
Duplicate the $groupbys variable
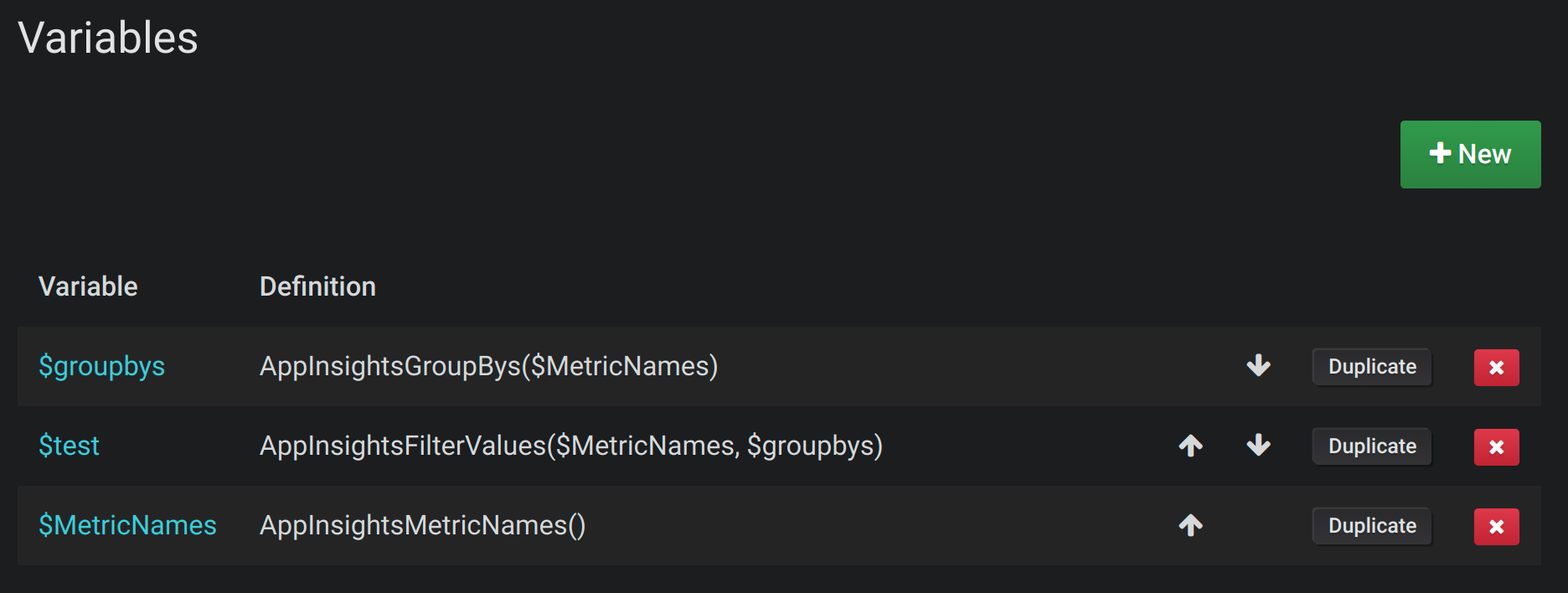(1371, 367)
